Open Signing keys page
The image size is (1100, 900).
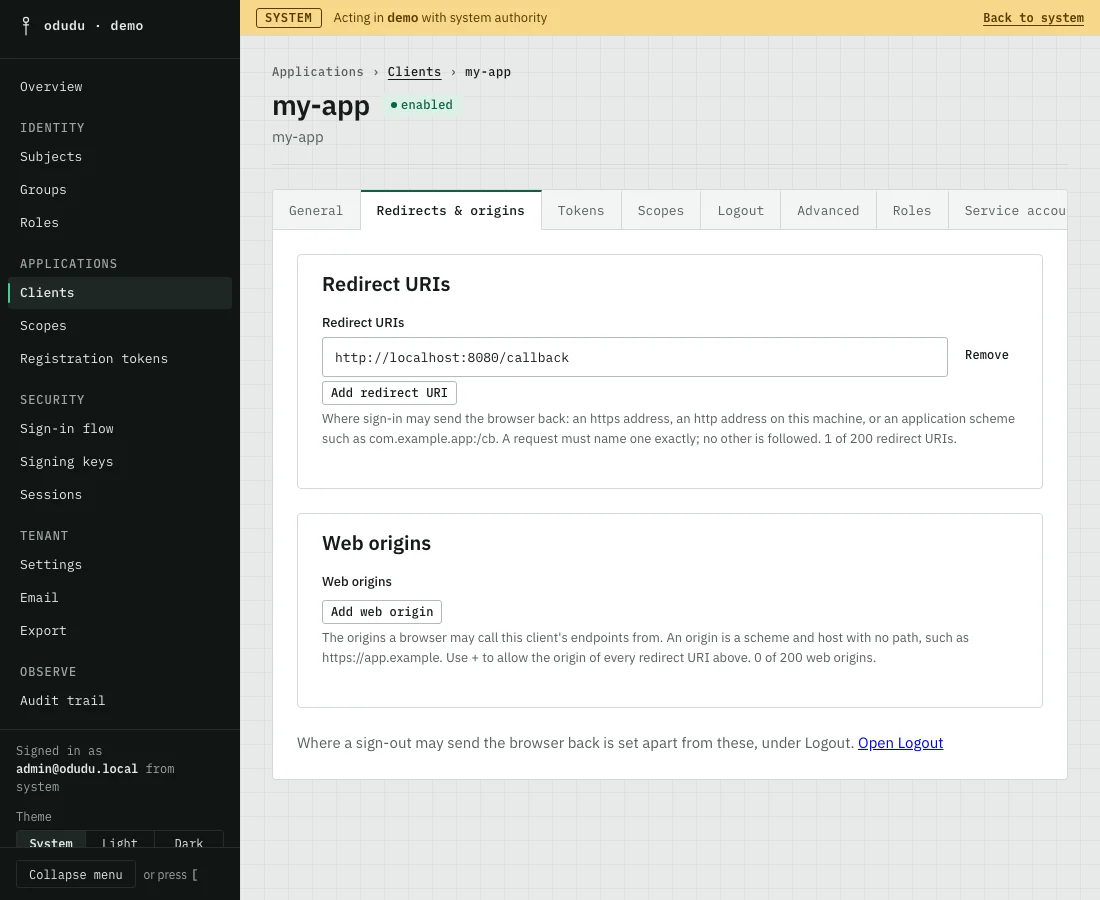(x=120, y=462)
